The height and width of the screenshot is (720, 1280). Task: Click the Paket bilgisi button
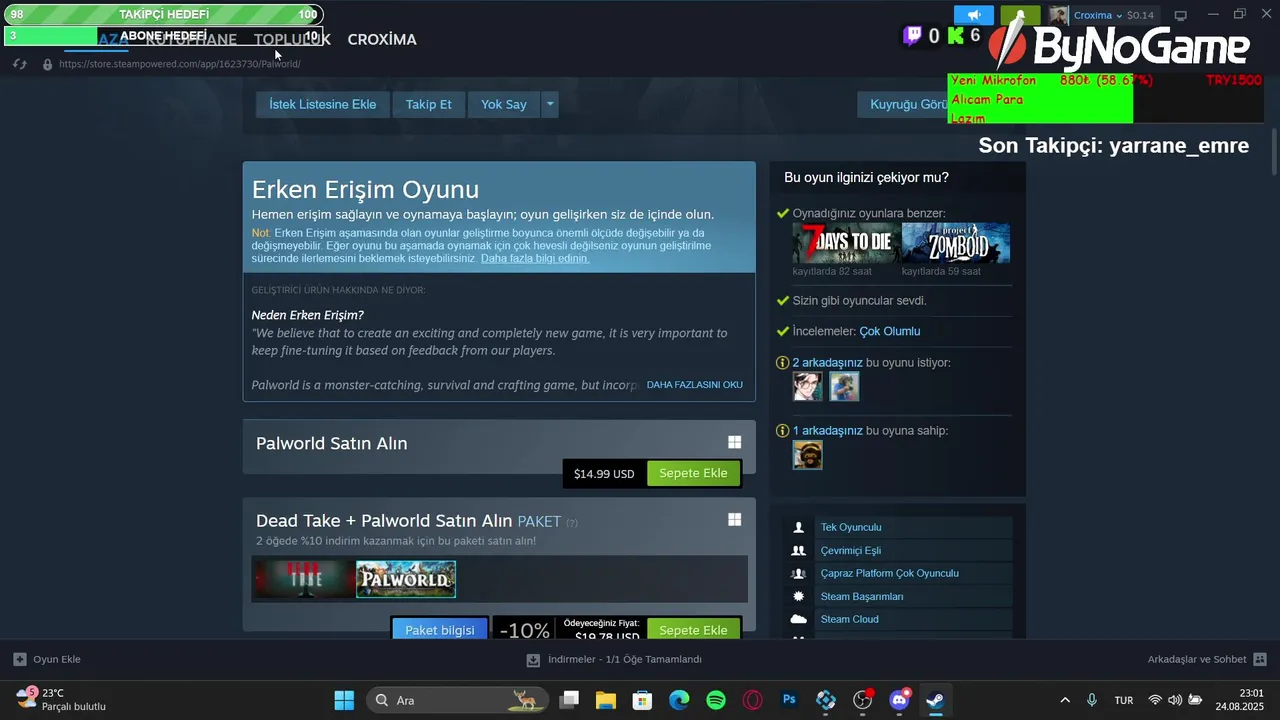click(x=440, y=630)
